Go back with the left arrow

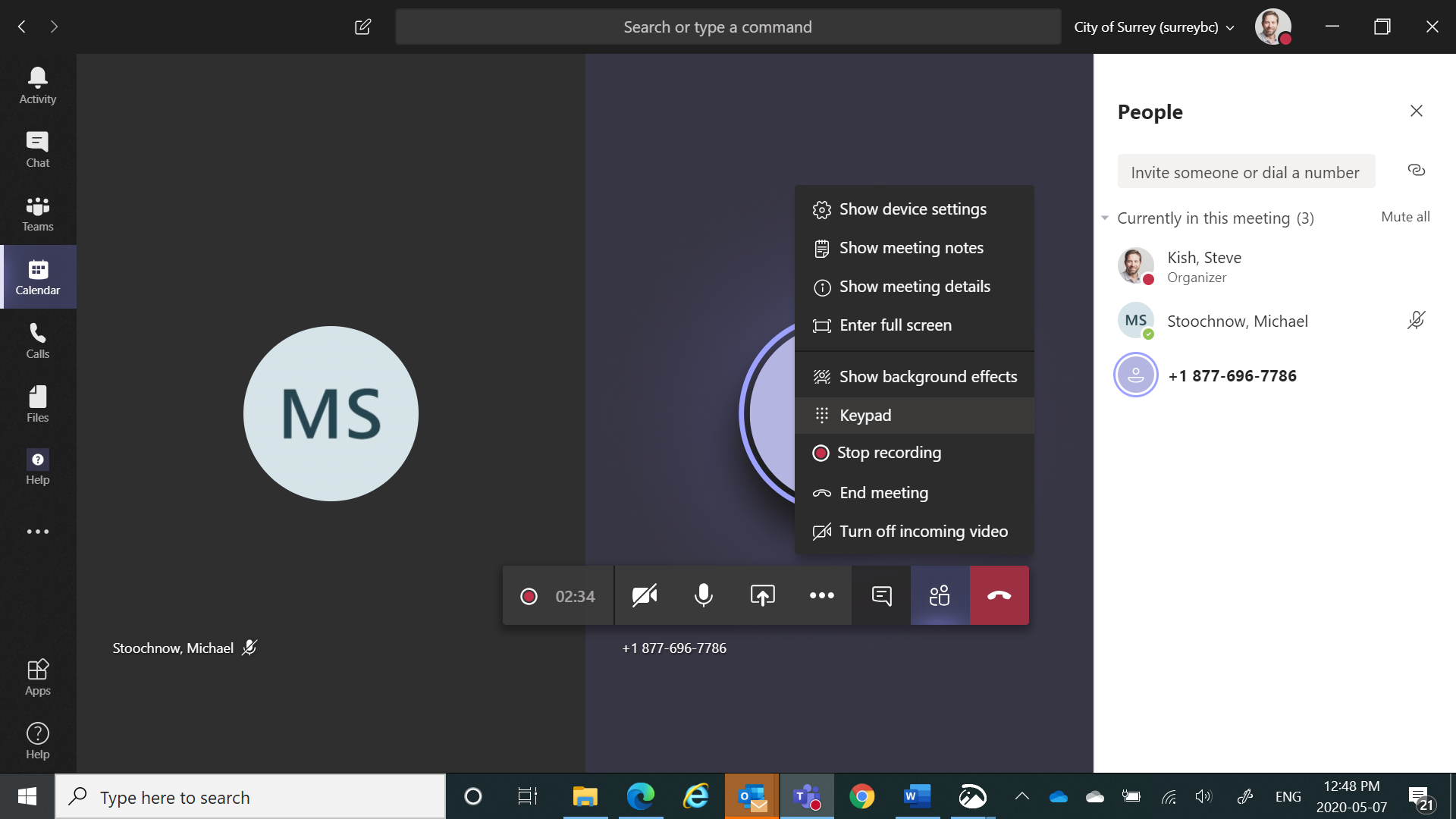[22, 27]
